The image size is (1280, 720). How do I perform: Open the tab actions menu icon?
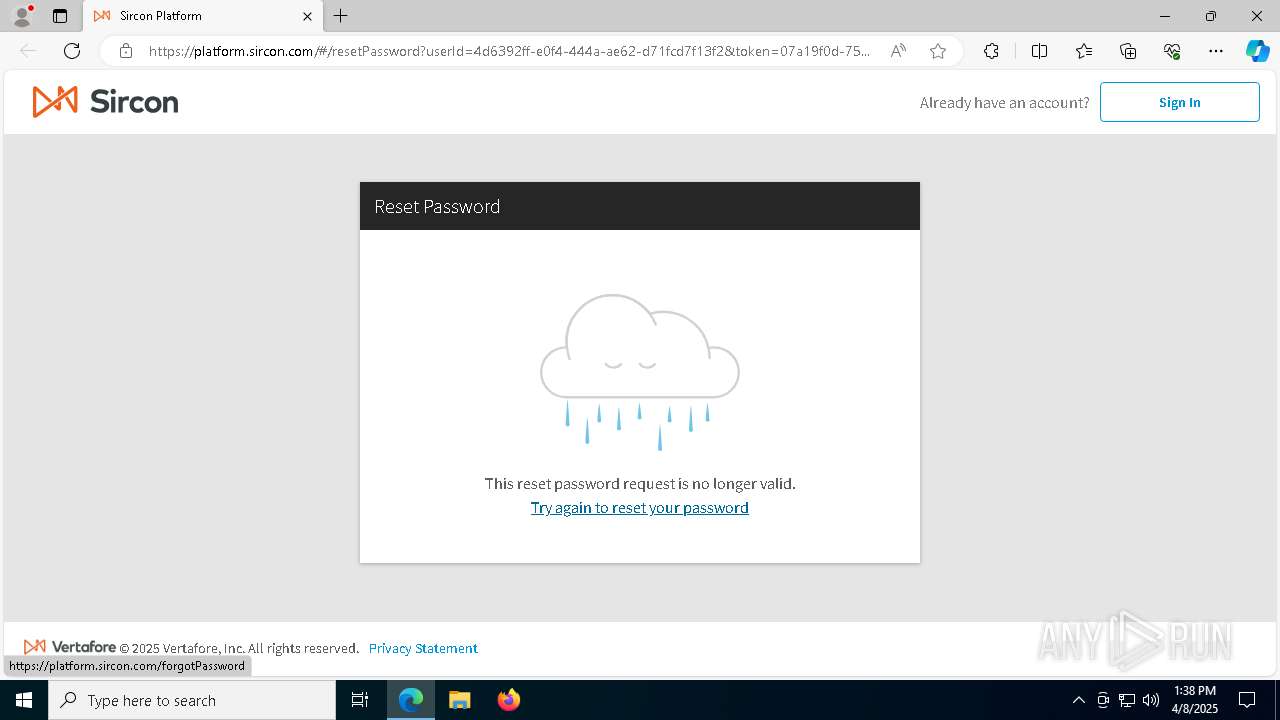click(x=60, y=16)
